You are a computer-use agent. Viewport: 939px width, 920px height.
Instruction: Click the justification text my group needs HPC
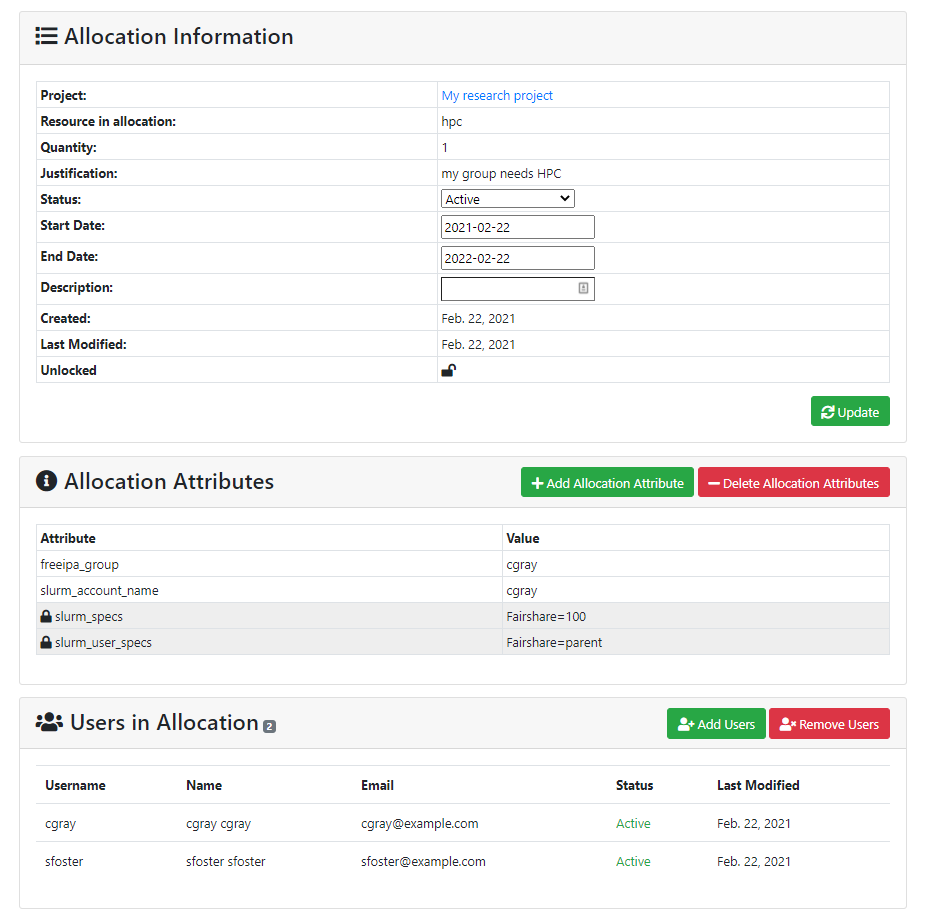point(501,174)
